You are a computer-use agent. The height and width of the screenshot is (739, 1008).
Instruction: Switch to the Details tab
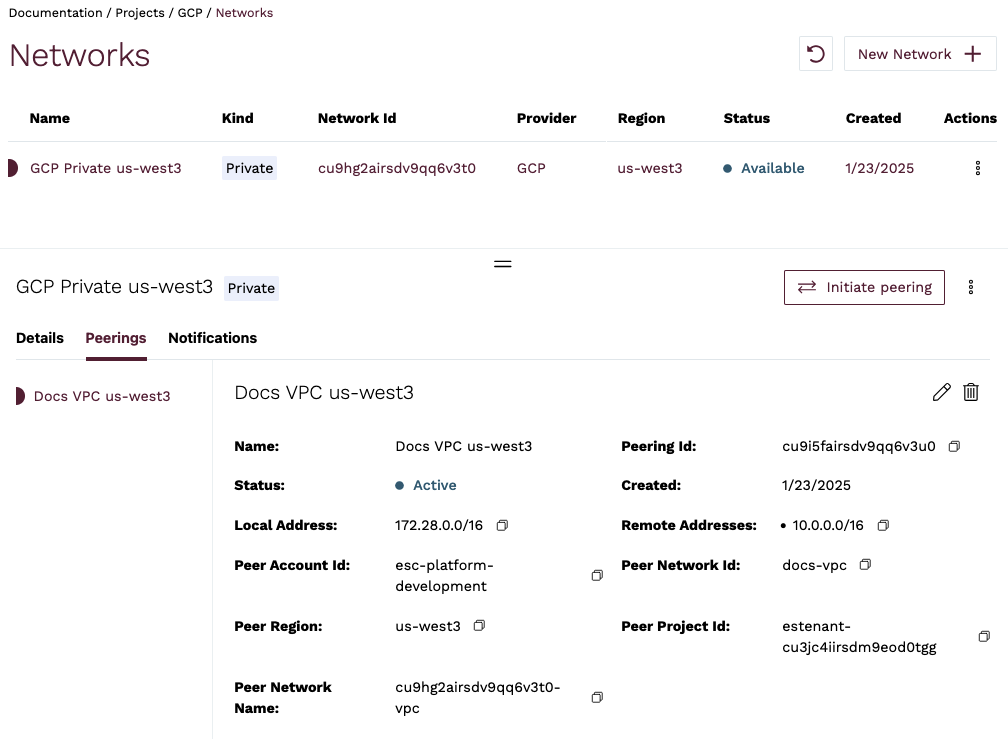tap(40, 338)
